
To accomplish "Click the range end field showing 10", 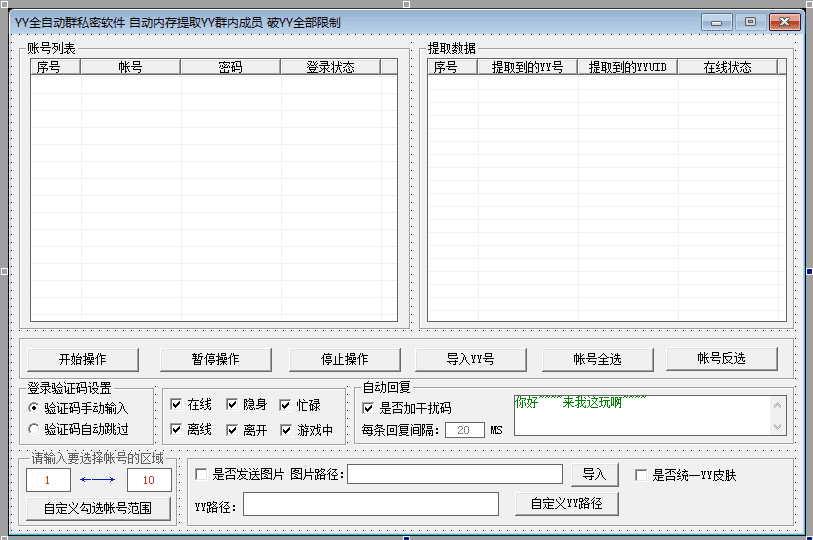I will (x=149, y=480).
